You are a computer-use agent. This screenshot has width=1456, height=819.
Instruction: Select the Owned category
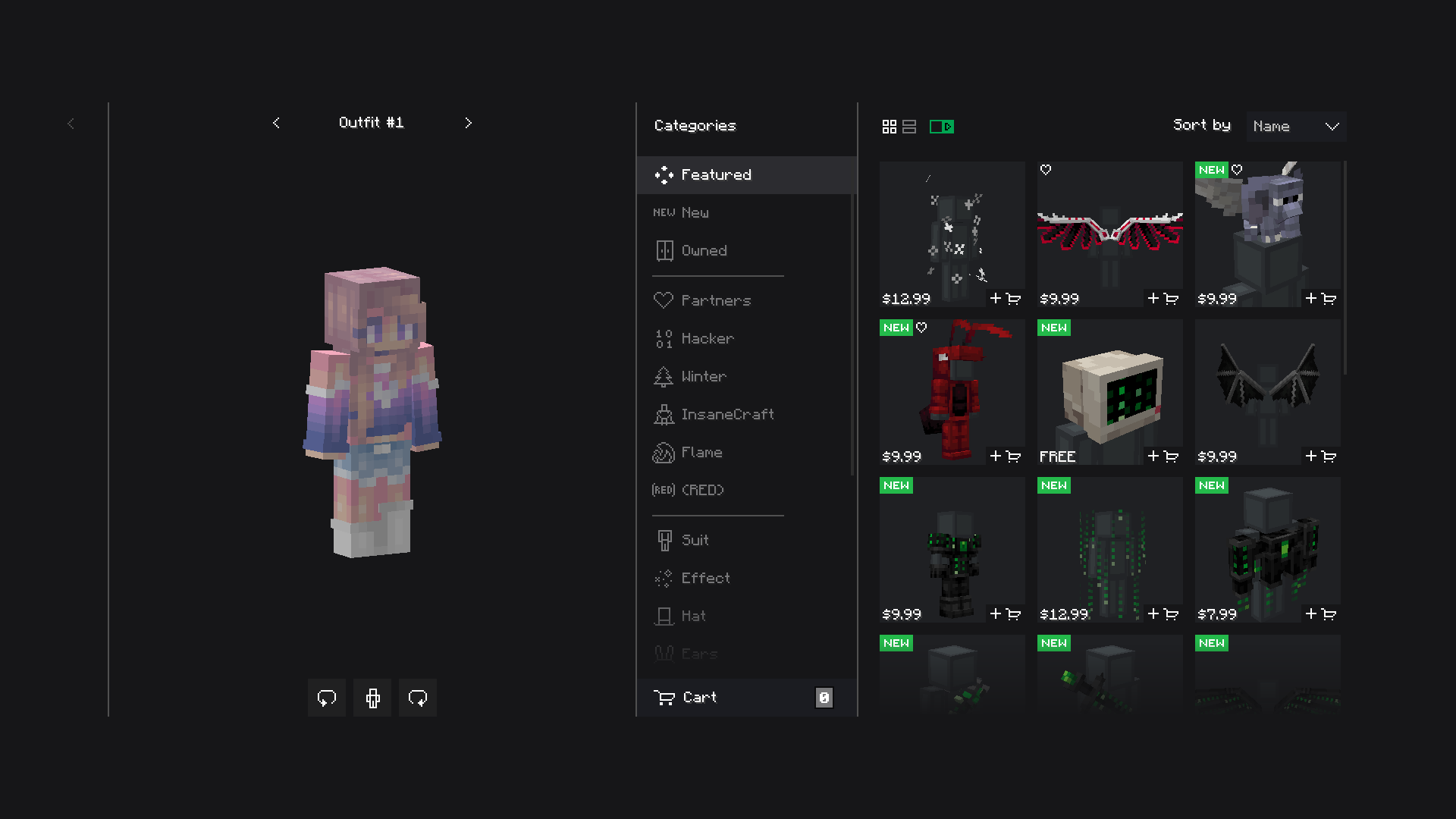coord(704,250)
